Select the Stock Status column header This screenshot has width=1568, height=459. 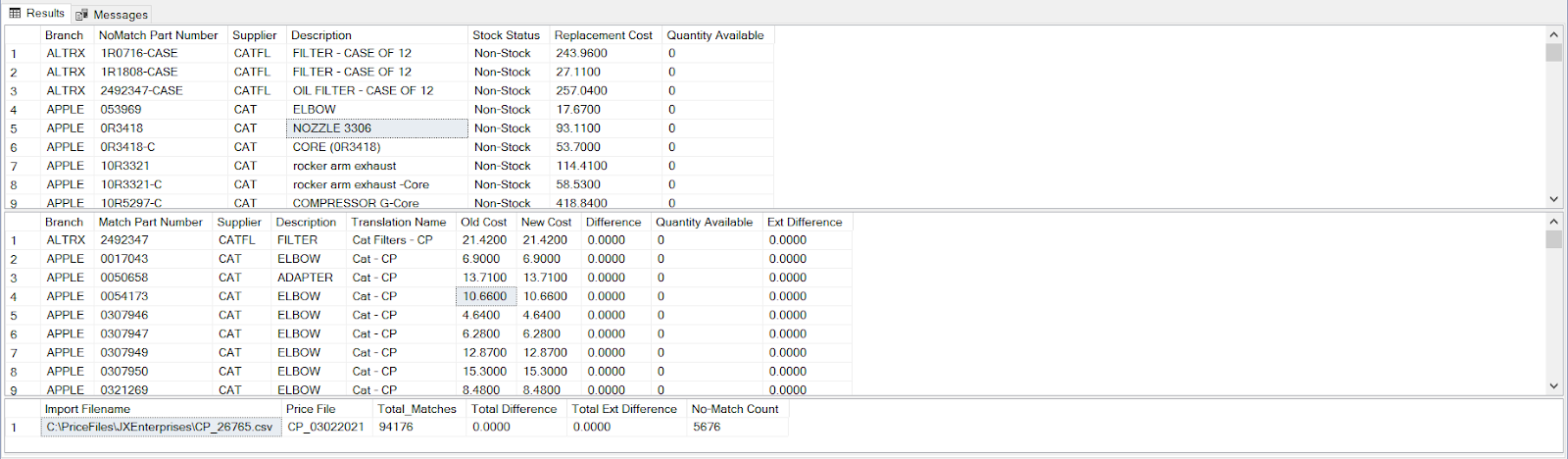click(509, 35)
